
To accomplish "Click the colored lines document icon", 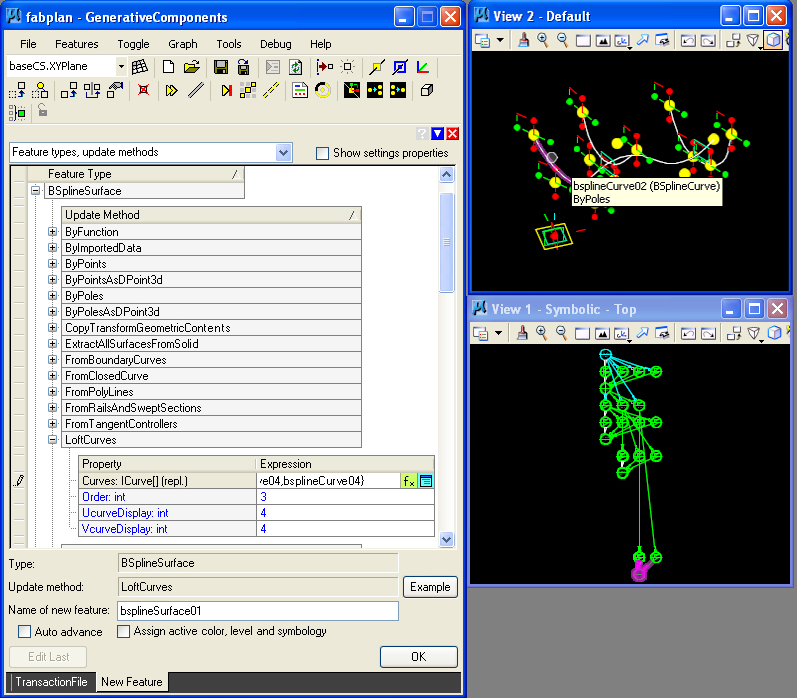I will [300, 90].
